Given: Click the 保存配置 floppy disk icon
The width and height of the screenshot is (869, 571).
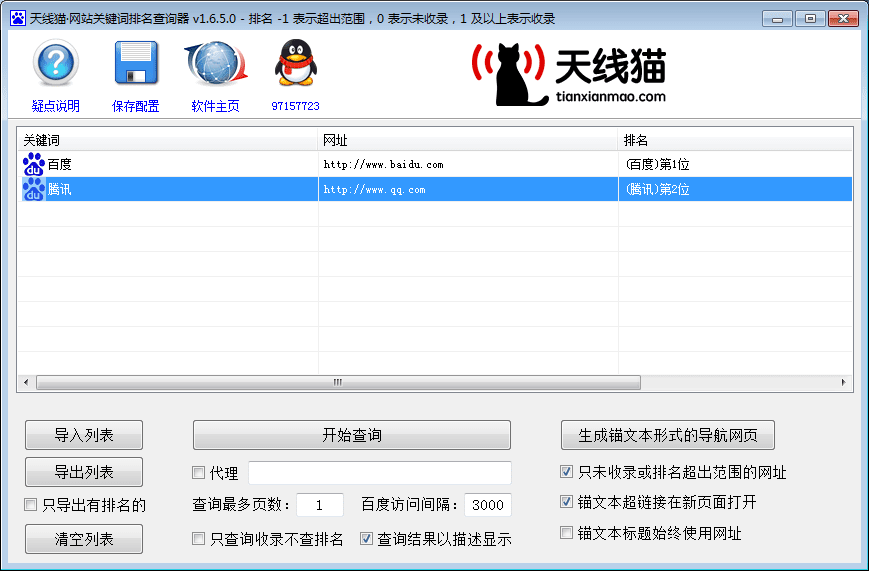Looking at the screenshot, I should [x=136, y=62].
